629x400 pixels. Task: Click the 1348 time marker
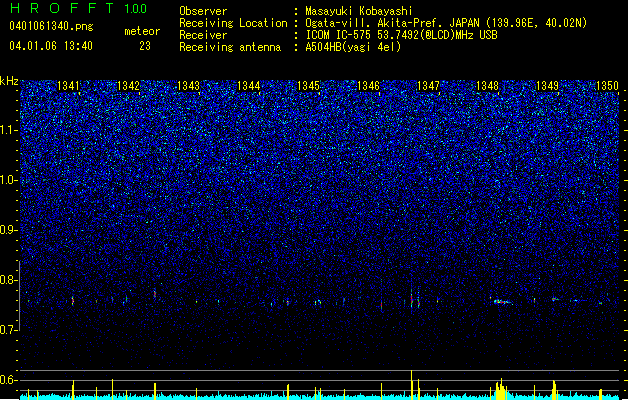[487, 86]
